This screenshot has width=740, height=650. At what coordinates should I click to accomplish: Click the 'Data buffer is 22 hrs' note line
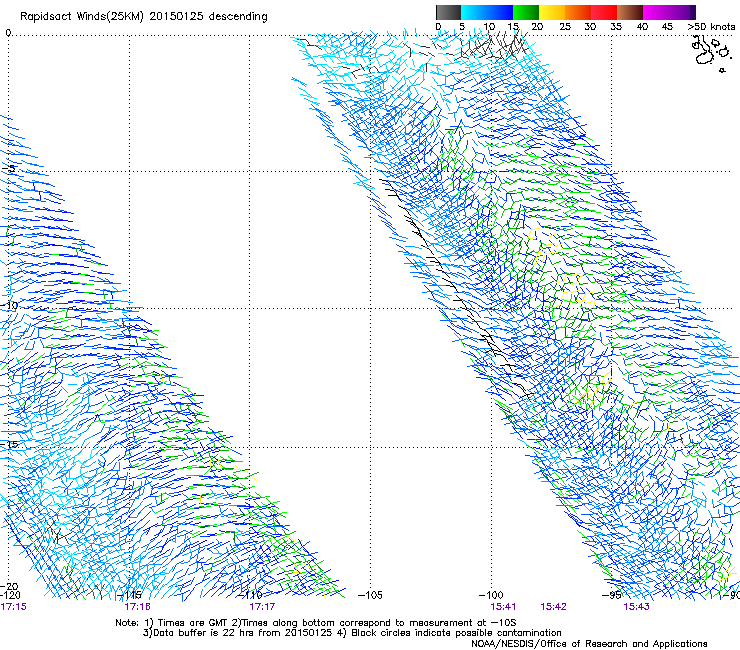pos(352,633)
